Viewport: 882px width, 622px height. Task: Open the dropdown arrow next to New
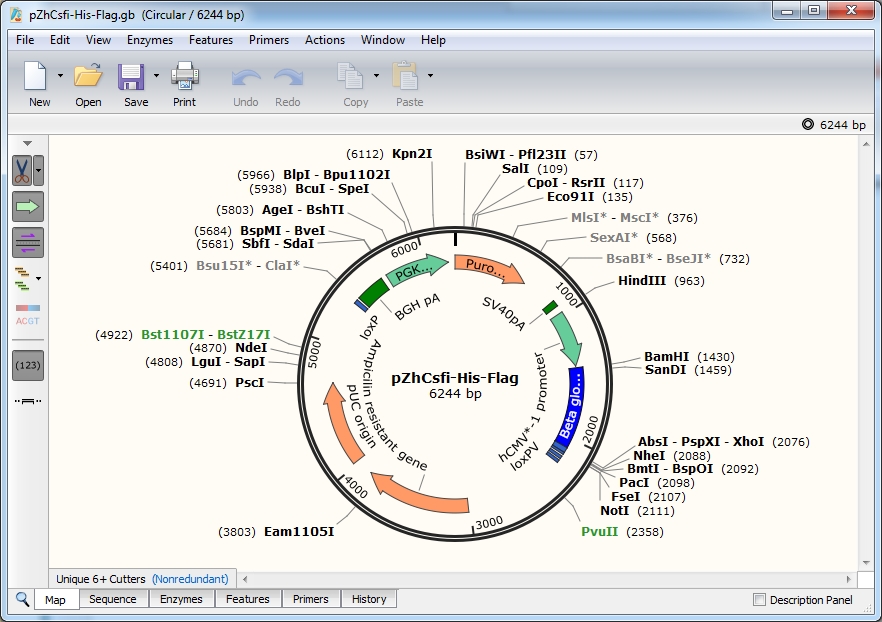coord(60,76)
